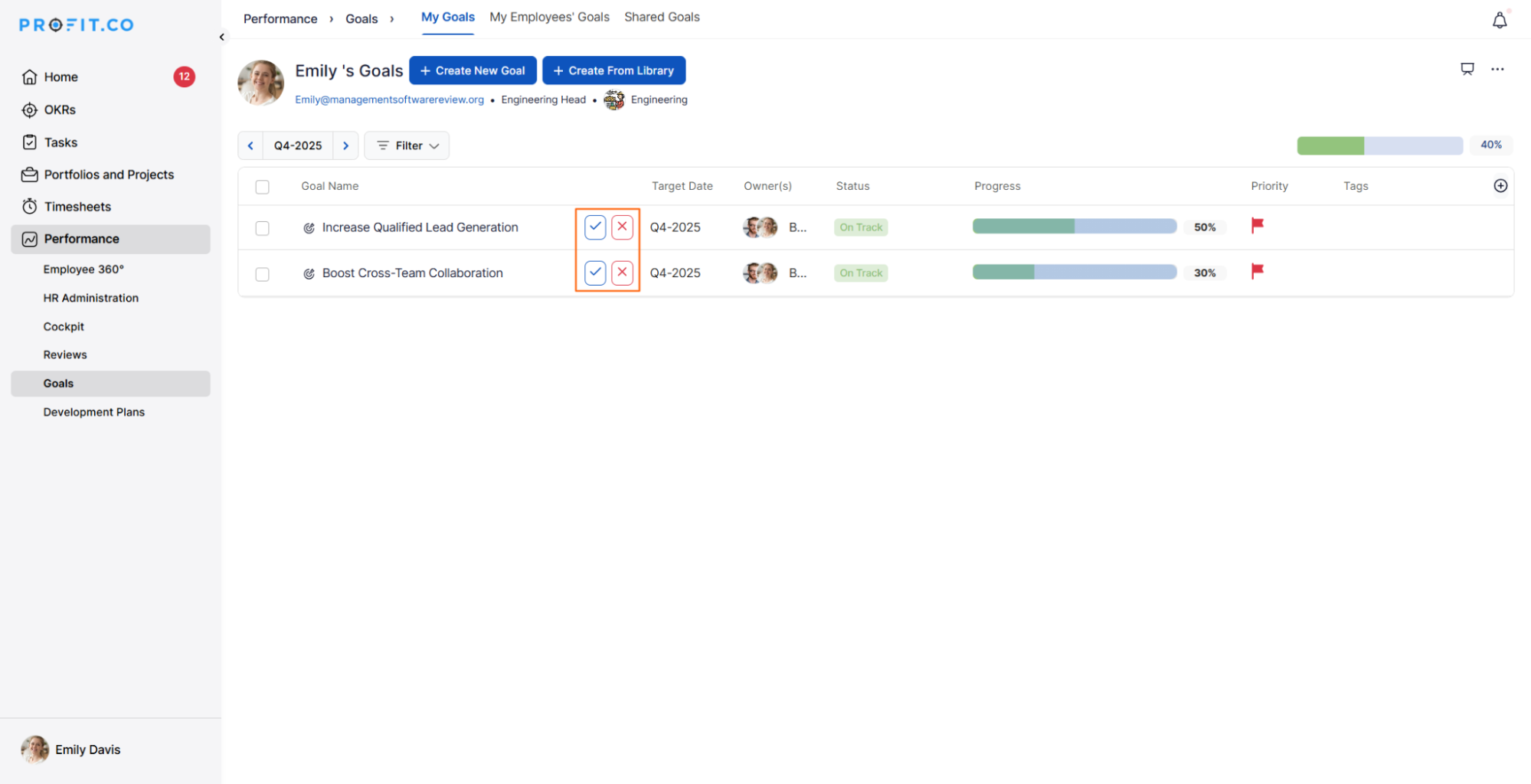Click Emily's email address link
The image size is (1531, 784).
[389, 100]
